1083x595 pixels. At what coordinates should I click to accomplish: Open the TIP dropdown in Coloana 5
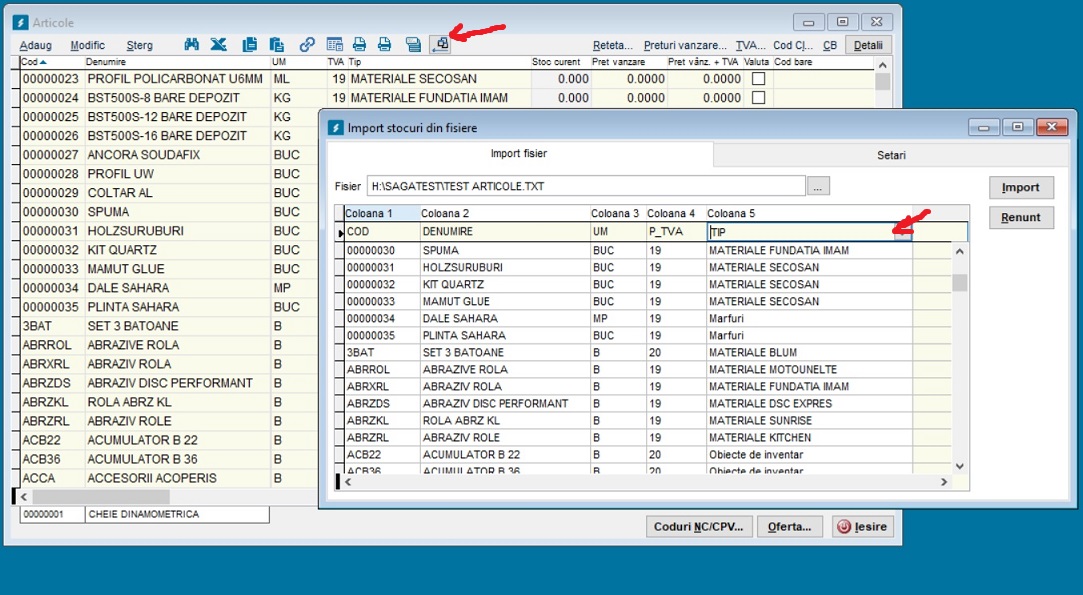(x=903, y=232)
